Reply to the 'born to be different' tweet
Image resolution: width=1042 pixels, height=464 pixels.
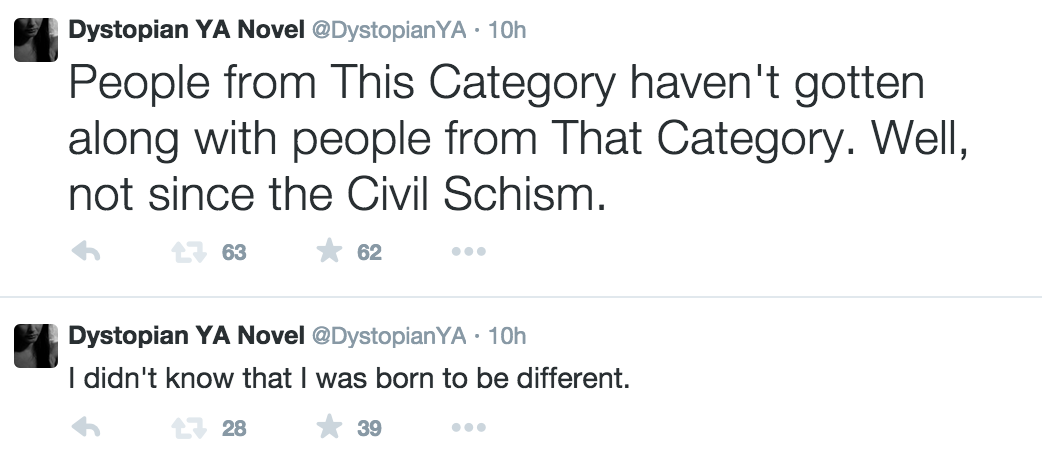click(x=87, y=429)
